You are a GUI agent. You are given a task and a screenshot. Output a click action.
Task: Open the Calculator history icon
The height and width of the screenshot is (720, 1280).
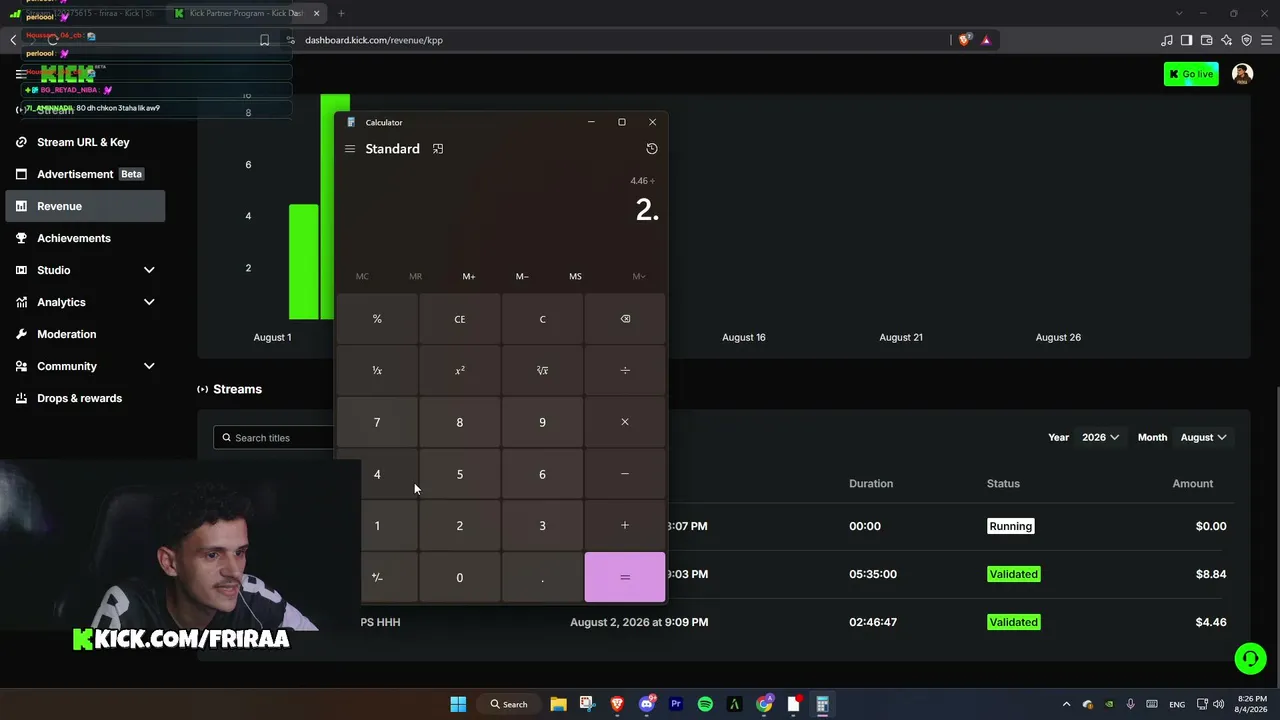[x=652, y=149]
